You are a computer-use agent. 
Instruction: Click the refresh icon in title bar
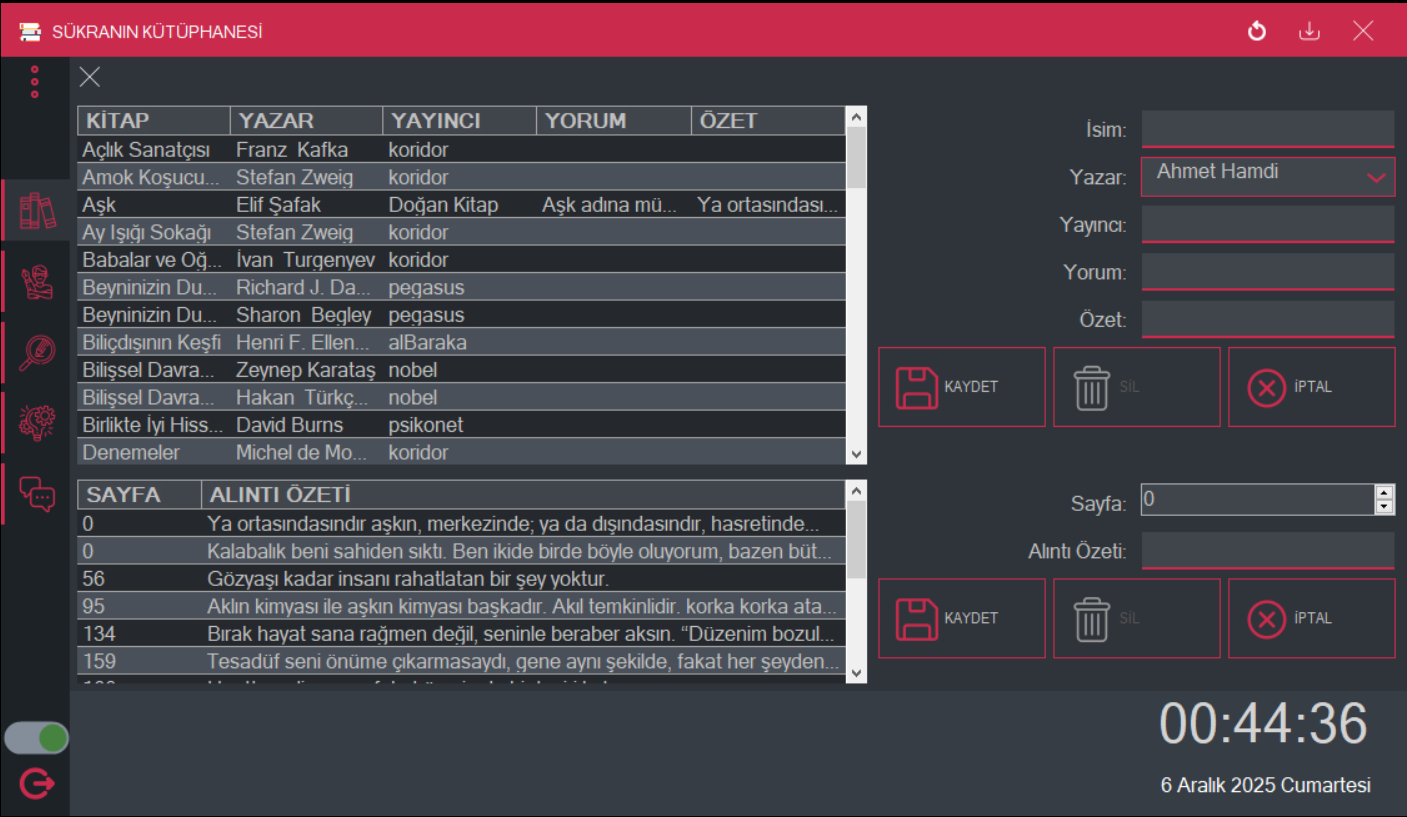pyautogui.click(x=1257, y=31)
